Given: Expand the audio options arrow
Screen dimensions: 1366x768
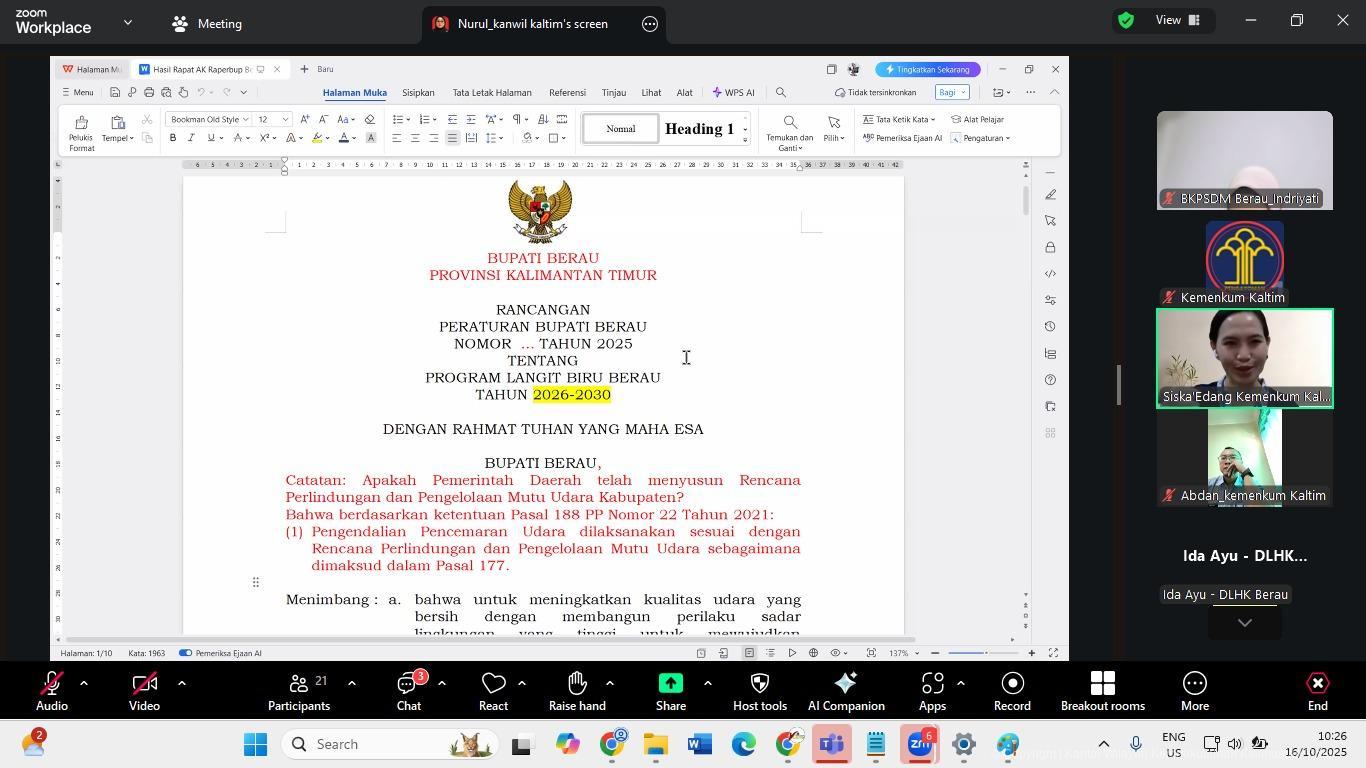Looking at the screenshot, I should 84,683.
